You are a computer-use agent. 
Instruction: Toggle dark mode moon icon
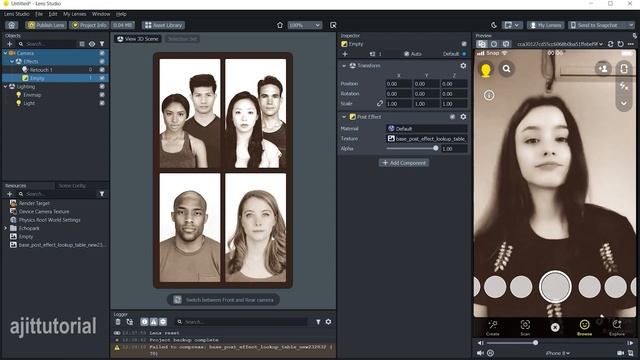point(493,25)
